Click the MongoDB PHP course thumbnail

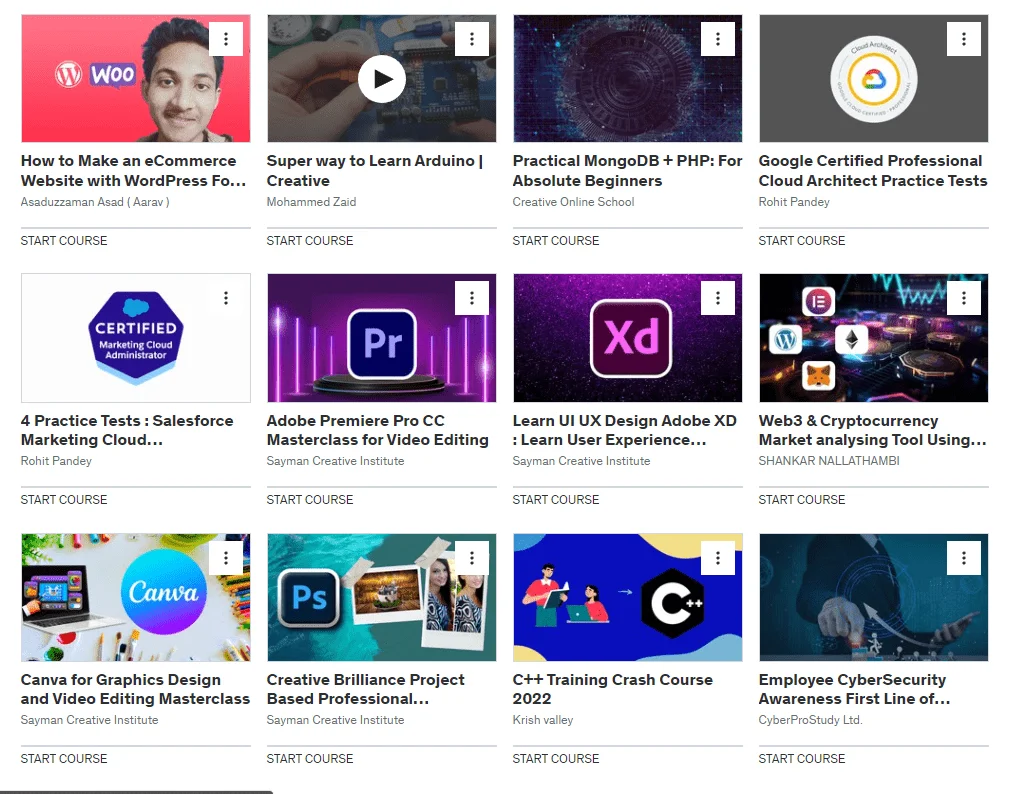[627, 79]
